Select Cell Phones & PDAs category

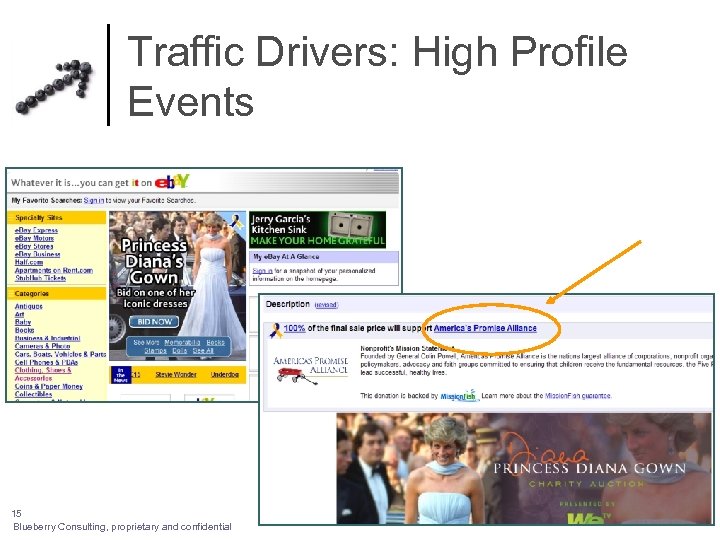click(46, 362)
